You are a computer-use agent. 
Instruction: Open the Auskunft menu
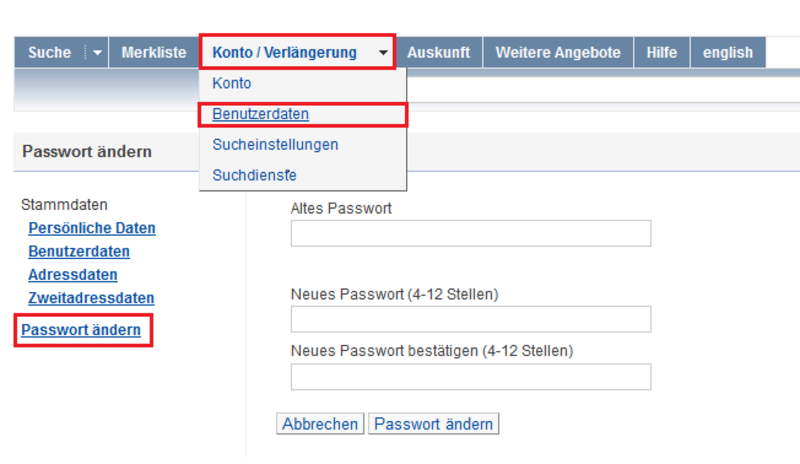pyautogui.click(x=438, y=53)
